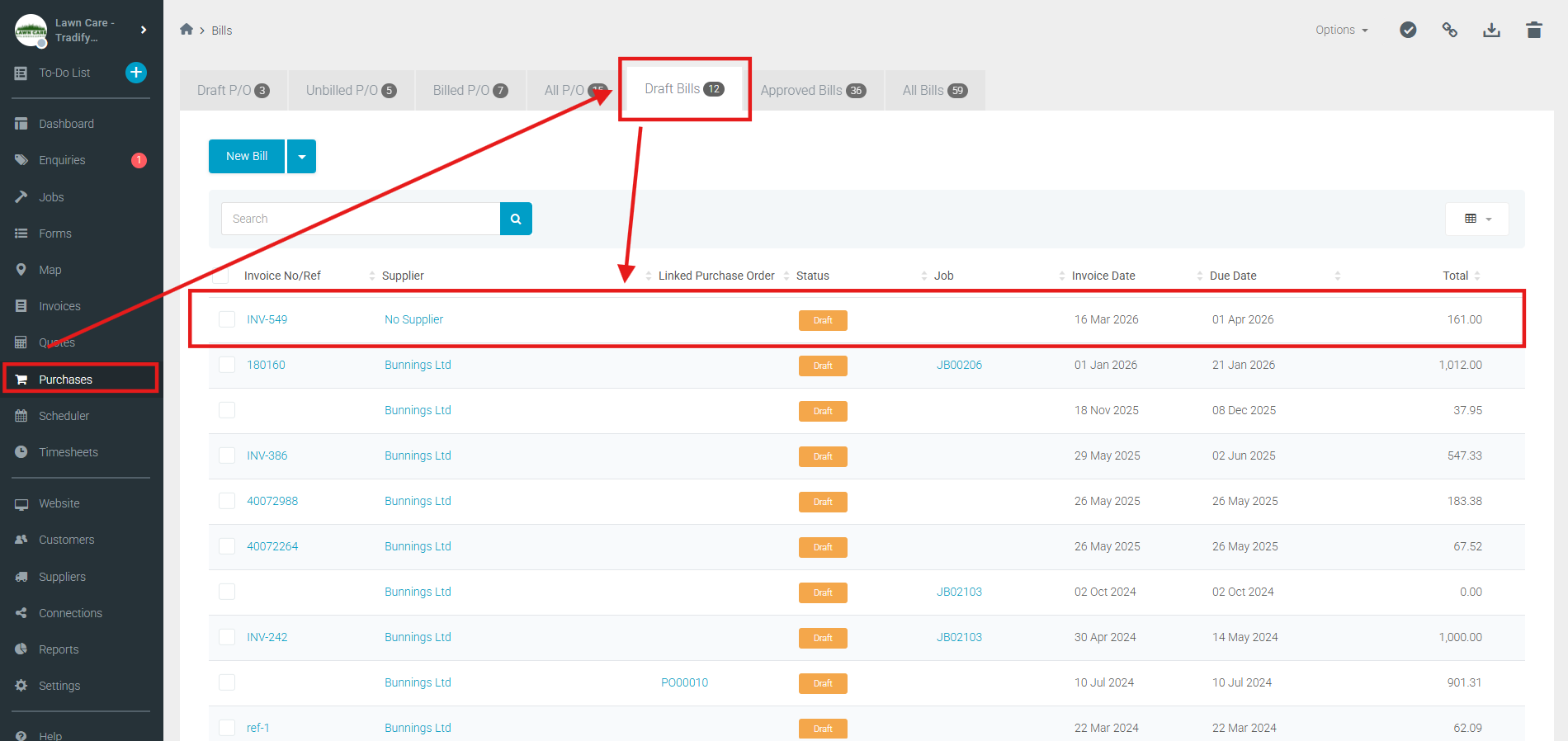Click the Lawn Care company logo

click(31, 31)
